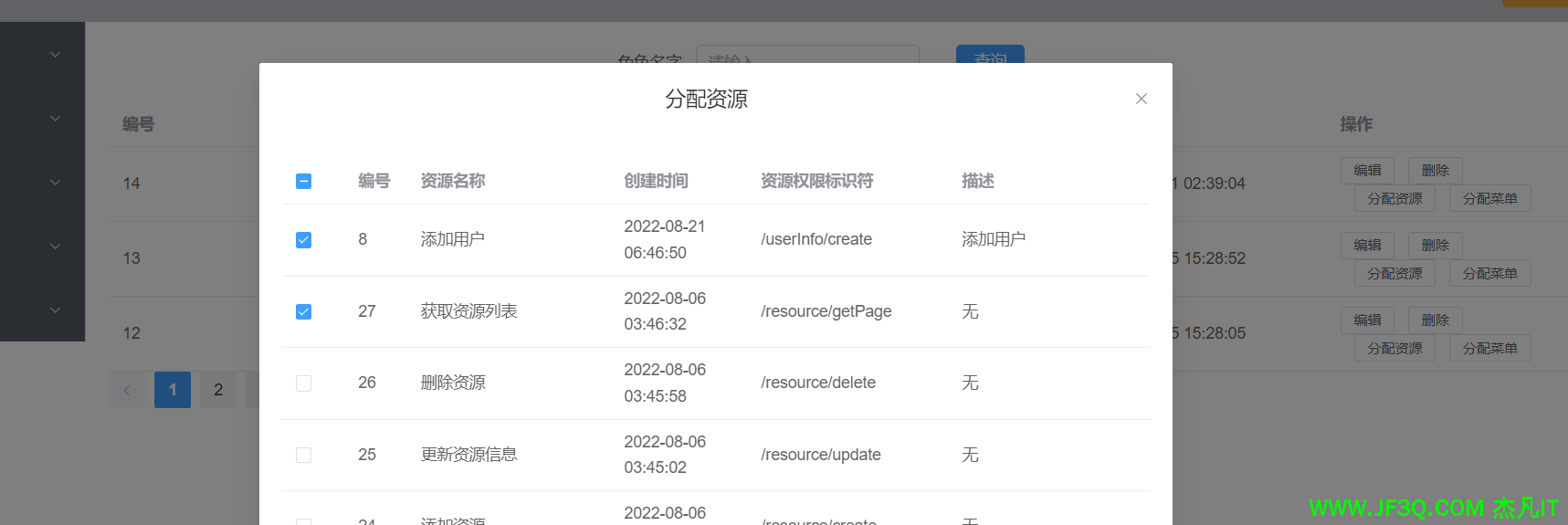This screenshot has width=1568, height=525.
Task: Expand the fifth sidebar menu chevron
Action: [x=55, y=310]
